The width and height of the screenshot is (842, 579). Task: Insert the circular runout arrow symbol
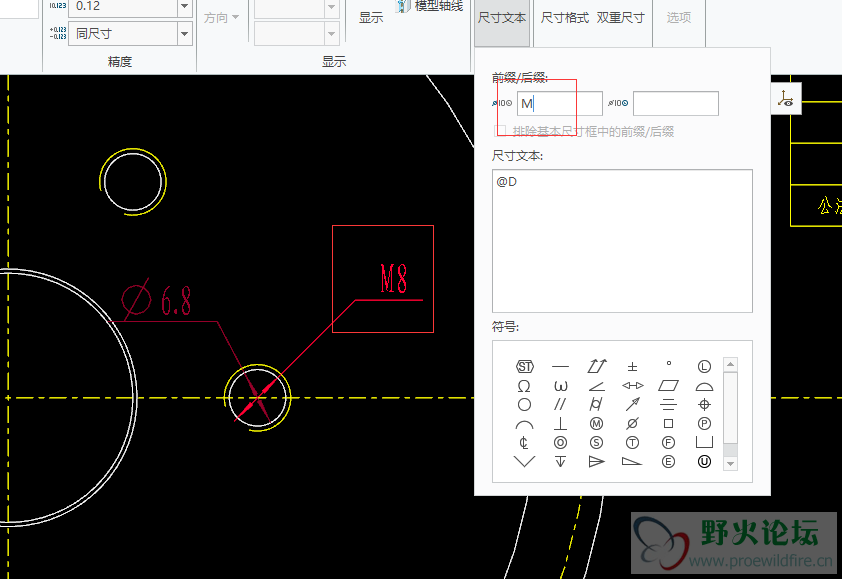click(633, 404)
